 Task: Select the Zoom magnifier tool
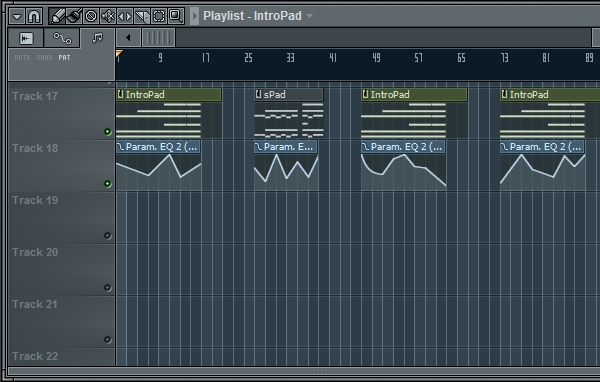pyautogui.click(x=176, y=16)
